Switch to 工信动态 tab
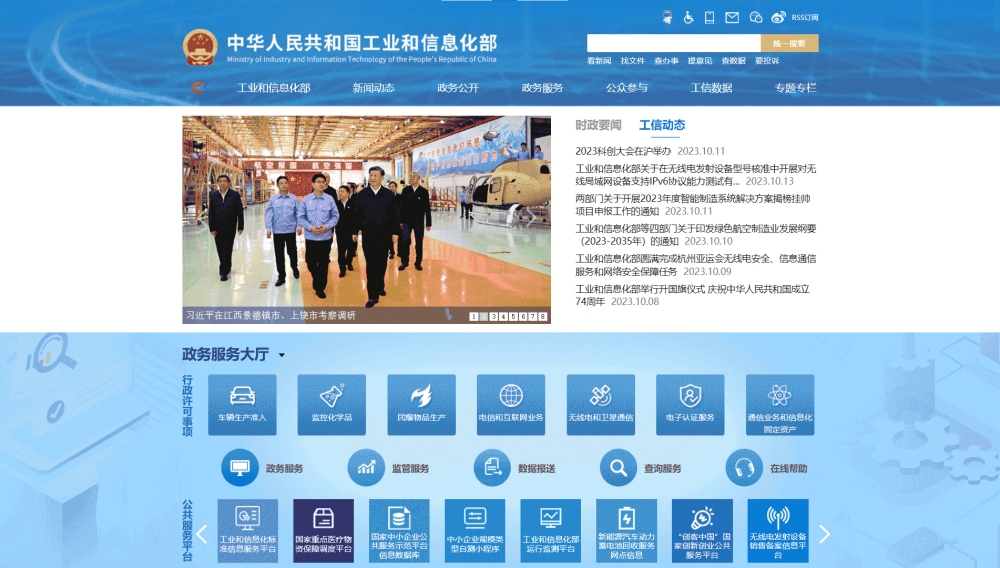 pos(662,125)
